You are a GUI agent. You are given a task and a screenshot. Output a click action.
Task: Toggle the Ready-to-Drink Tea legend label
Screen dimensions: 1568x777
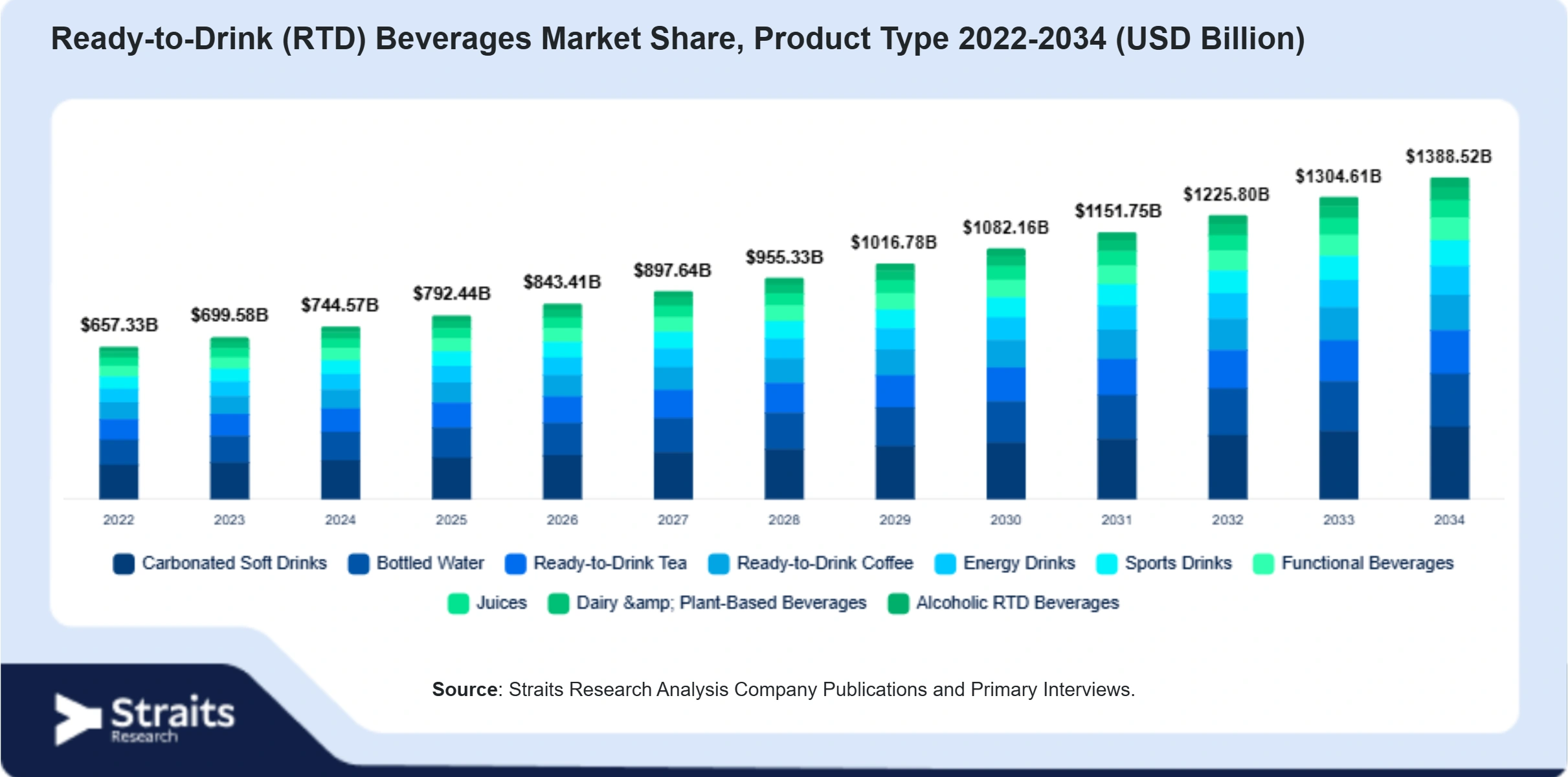click(x=610, y=563)
